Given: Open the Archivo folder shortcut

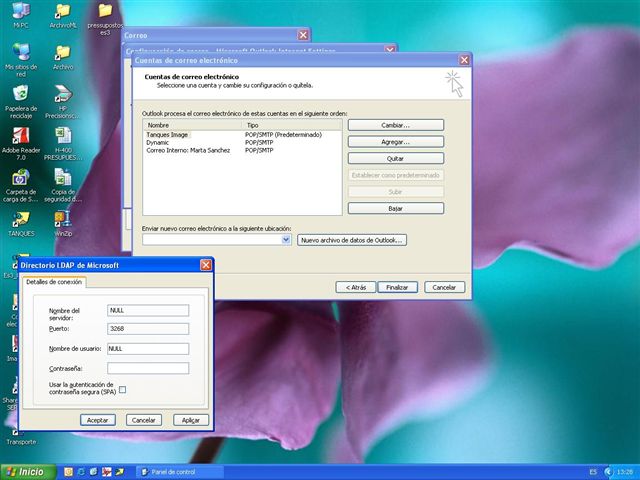Looking at the screenshot, I should pos(63,56).
